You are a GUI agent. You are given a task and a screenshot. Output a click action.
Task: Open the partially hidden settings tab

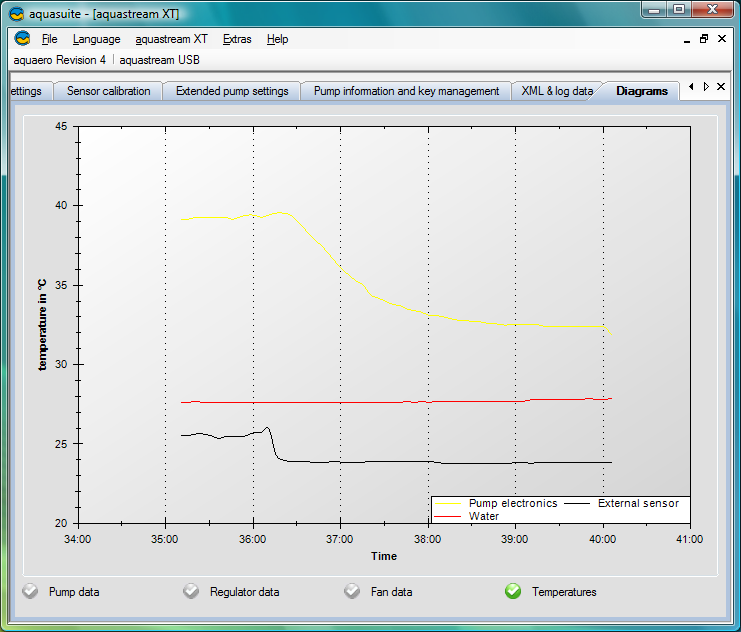(x=29, y=91)
